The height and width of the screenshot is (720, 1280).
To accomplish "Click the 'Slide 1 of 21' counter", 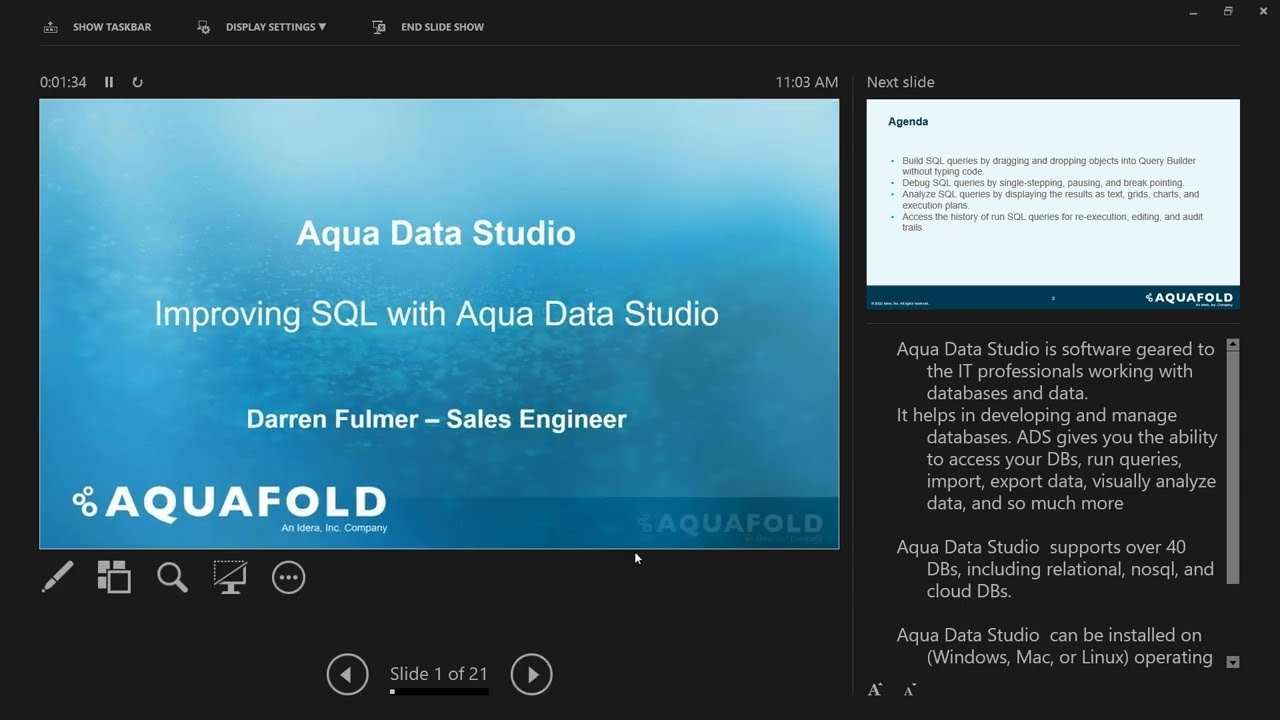I will coord(439,673).
